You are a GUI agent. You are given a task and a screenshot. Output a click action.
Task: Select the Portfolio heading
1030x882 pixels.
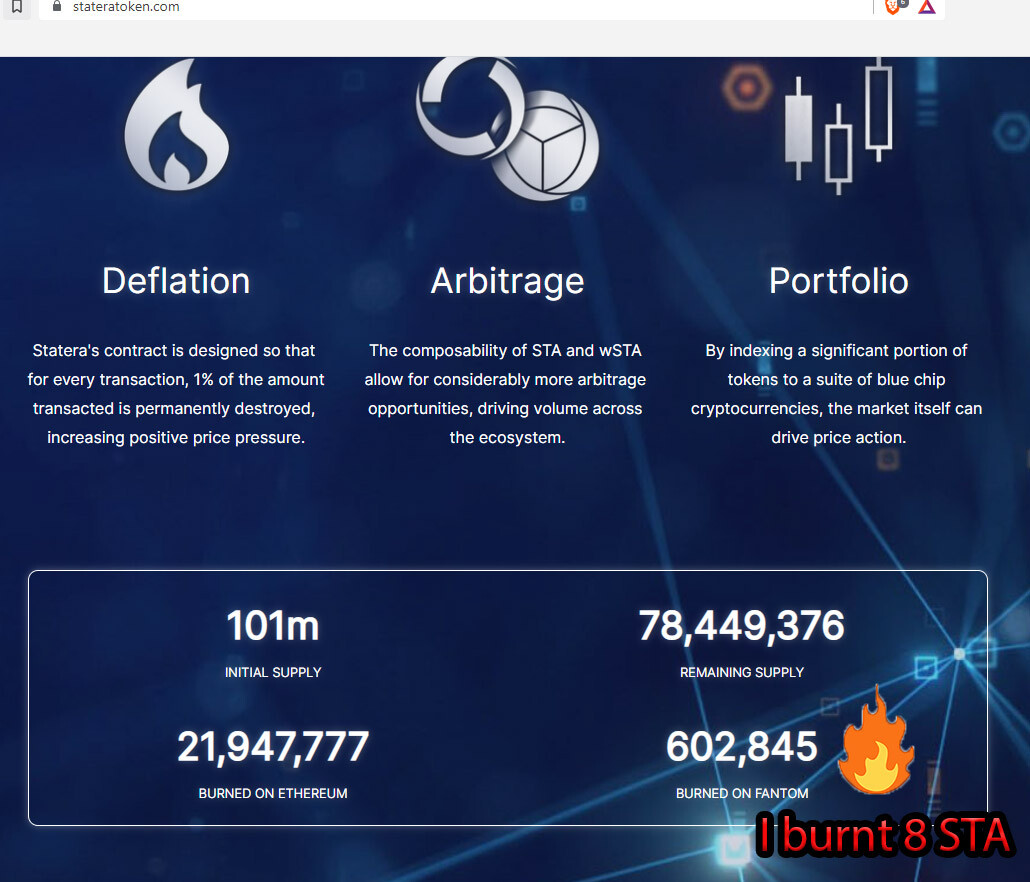click(x=839, y=281)
